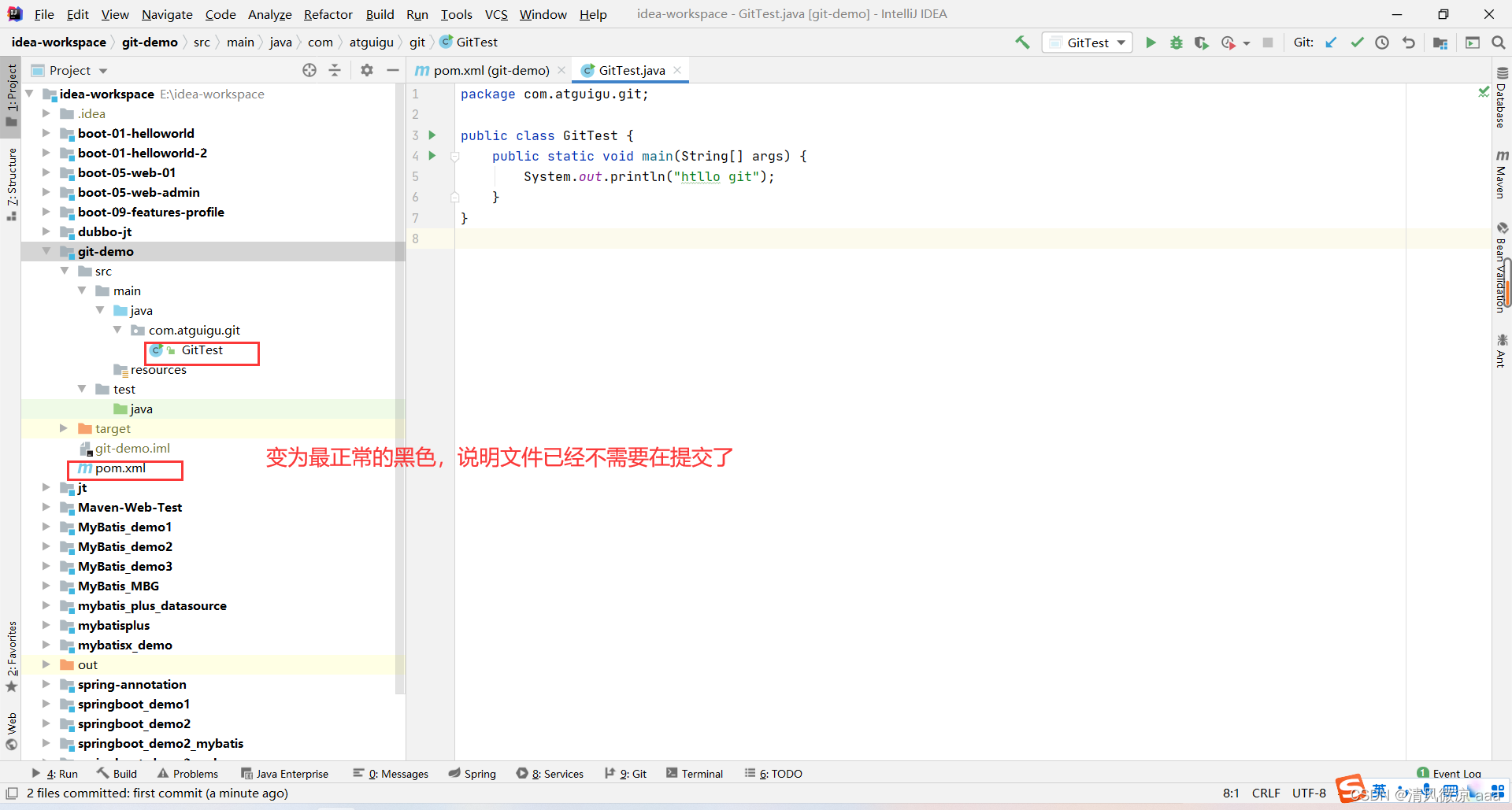The image size is (1512, 810).
Task: Toggle Structure tool window side button
Action: (x=11, y=184)
